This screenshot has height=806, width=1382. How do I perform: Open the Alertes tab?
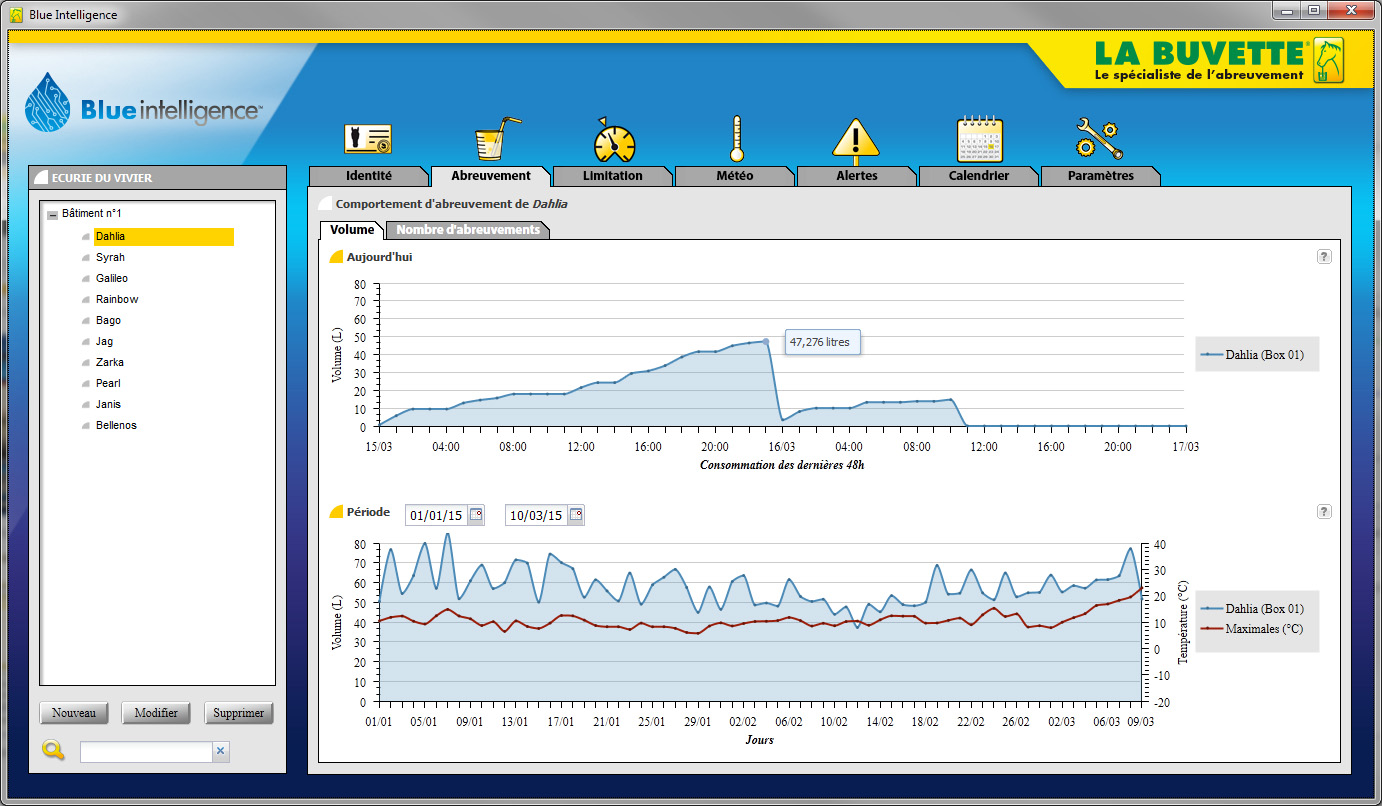click(x=856, y=176)
